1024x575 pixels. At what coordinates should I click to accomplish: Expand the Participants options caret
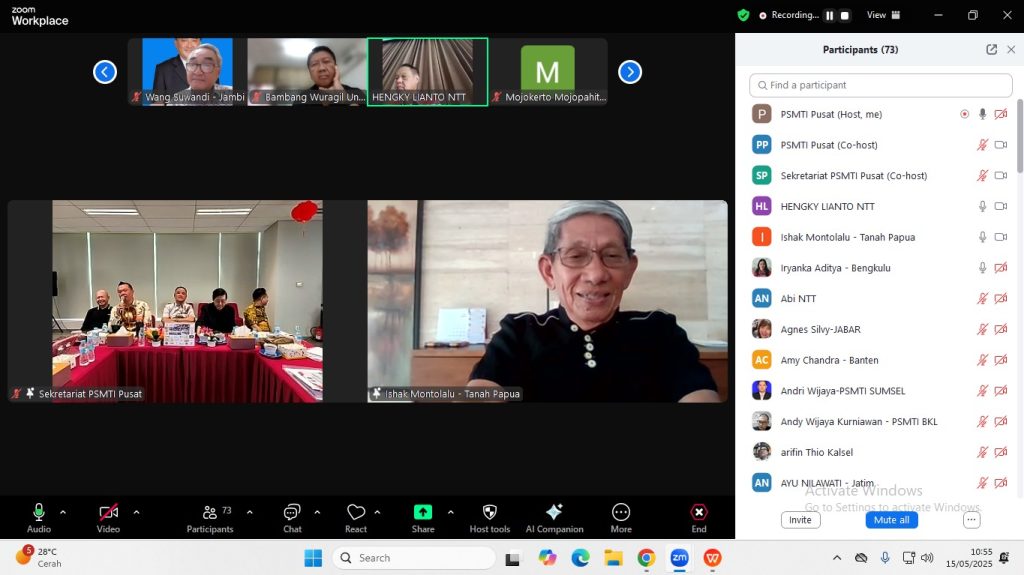(x=249, y=512)
